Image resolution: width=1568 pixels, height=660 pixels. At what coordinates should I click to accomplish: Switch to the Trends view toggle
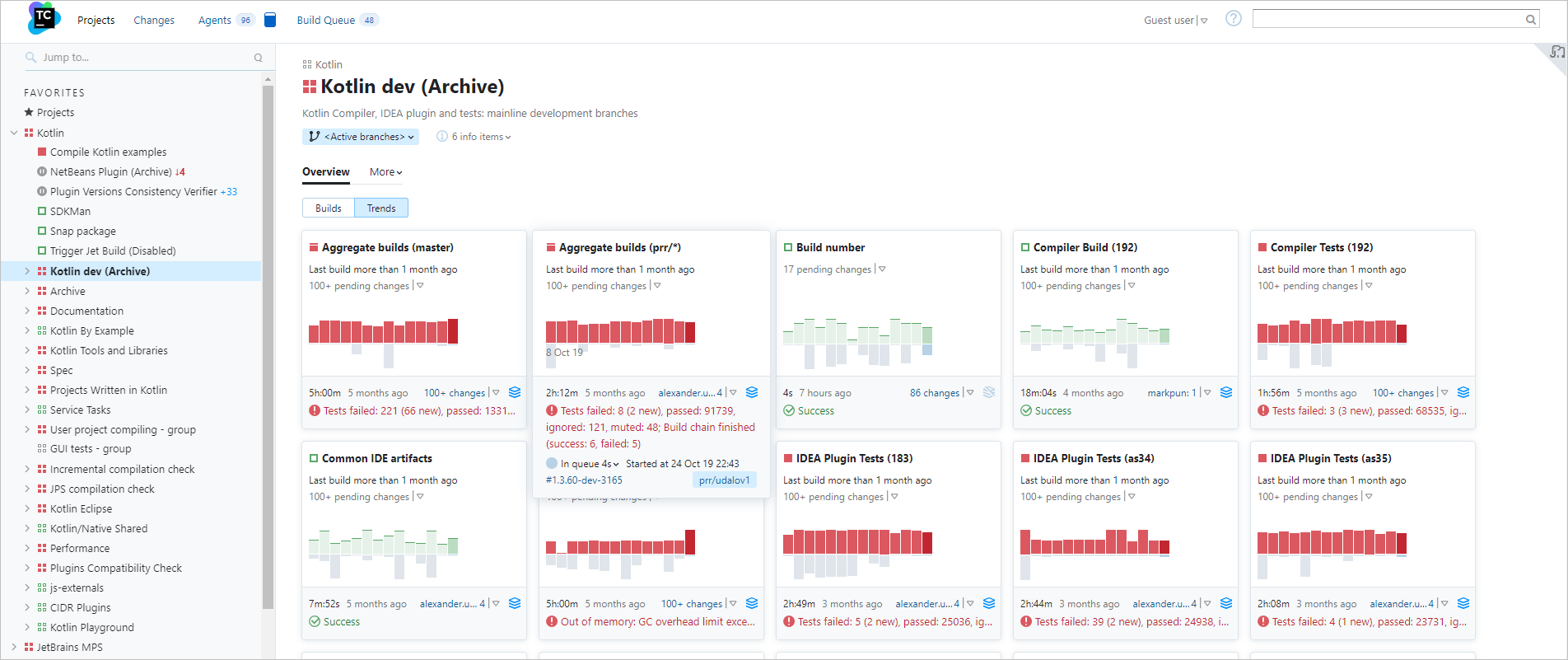pos(381,208)
